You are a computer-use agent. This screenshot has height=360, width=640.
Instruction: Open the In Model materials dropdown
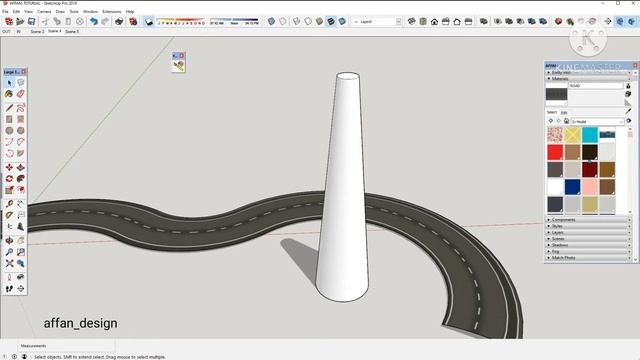(598, 122)
